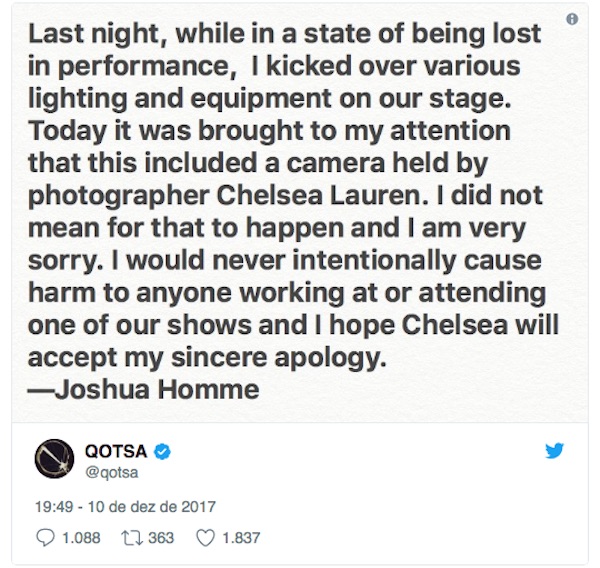Visit the @qotsa handle link
This screenshot has height=568, width=600.
111,472
